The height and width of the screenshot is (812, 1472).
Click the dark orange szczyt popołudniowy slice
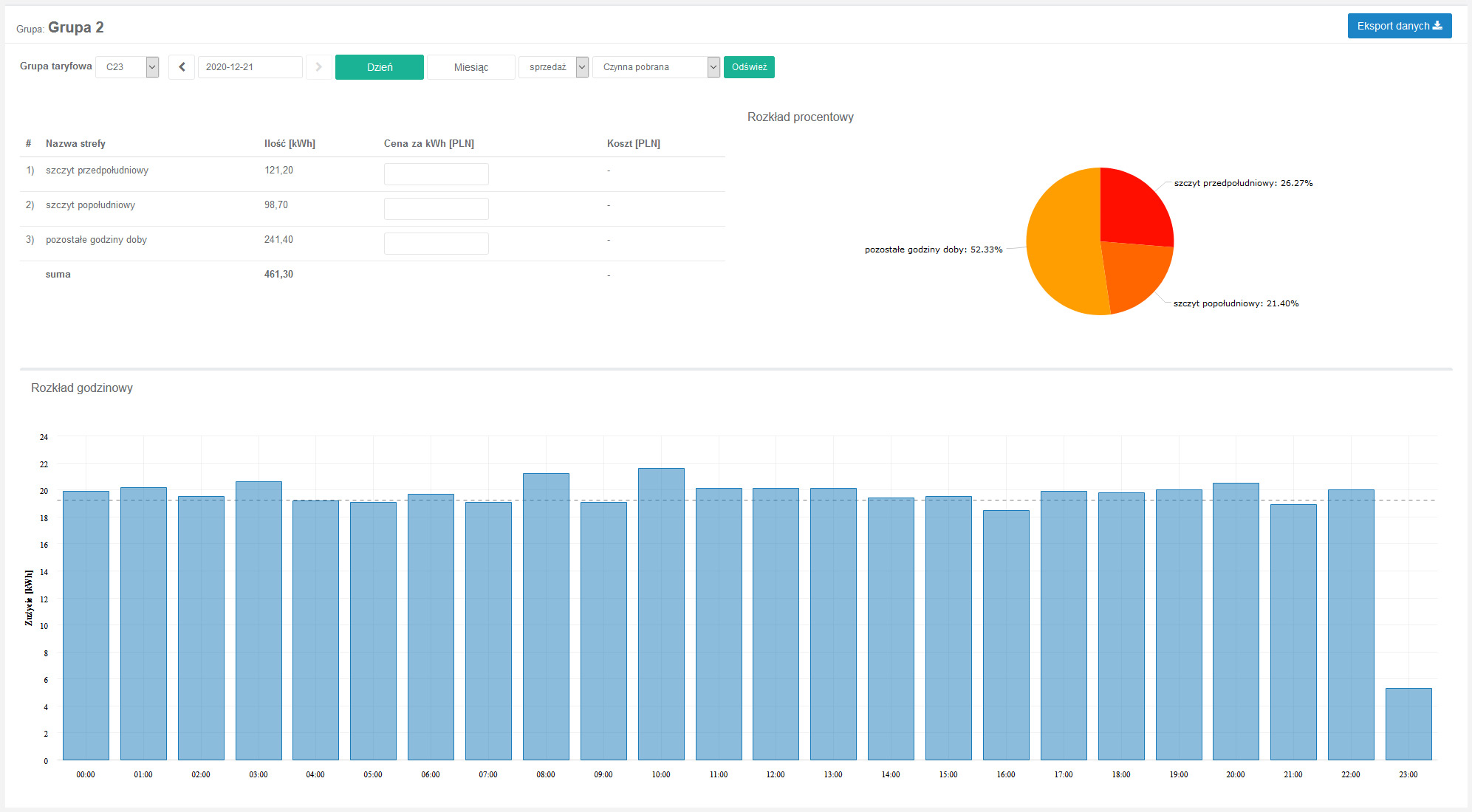(1134, 277)
